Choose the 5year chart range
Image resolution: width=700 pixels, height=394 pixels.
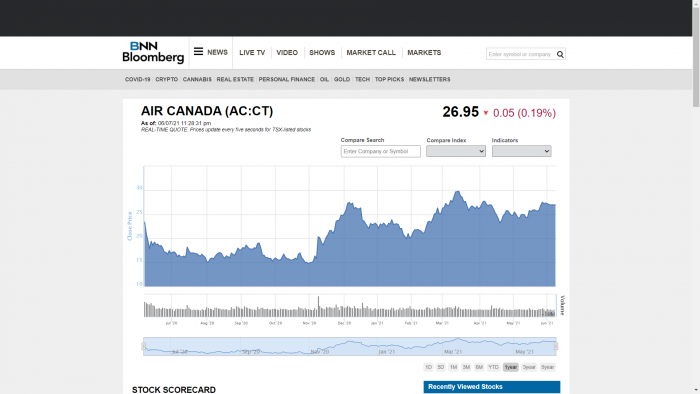click(547, 367)
